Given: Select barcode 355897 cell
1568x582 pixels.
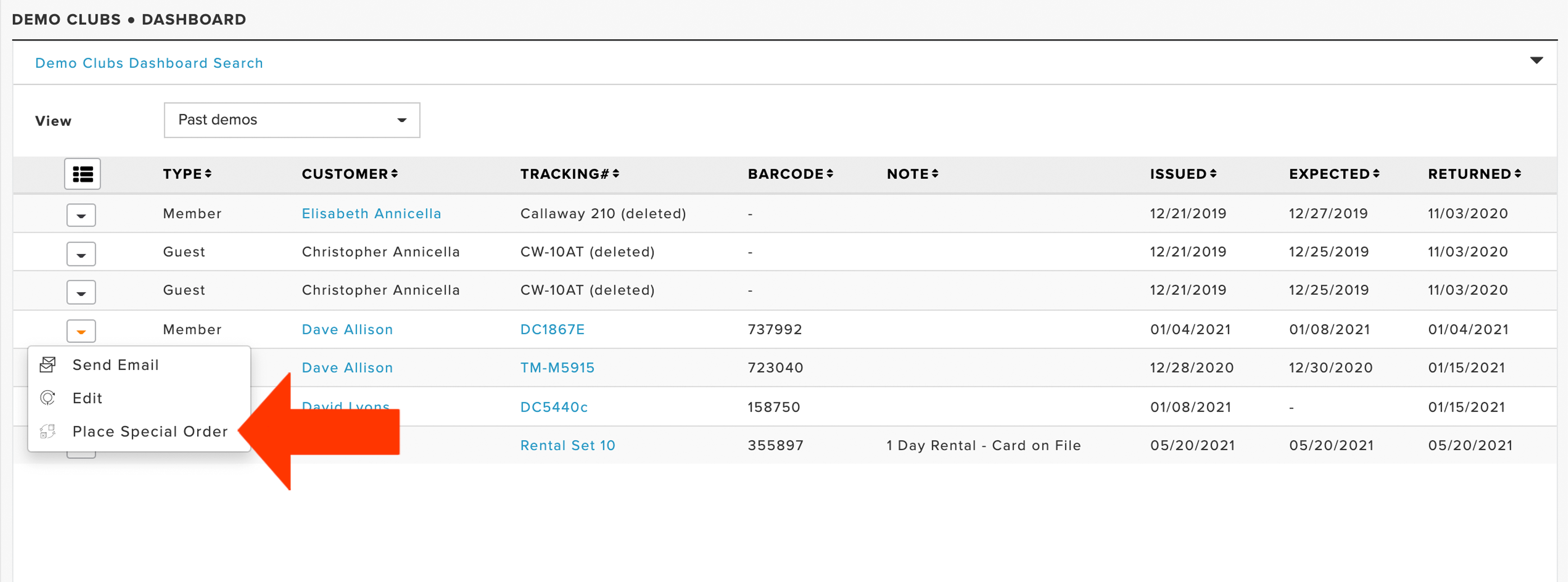Looking at the screenshot, I should (776, 446).
